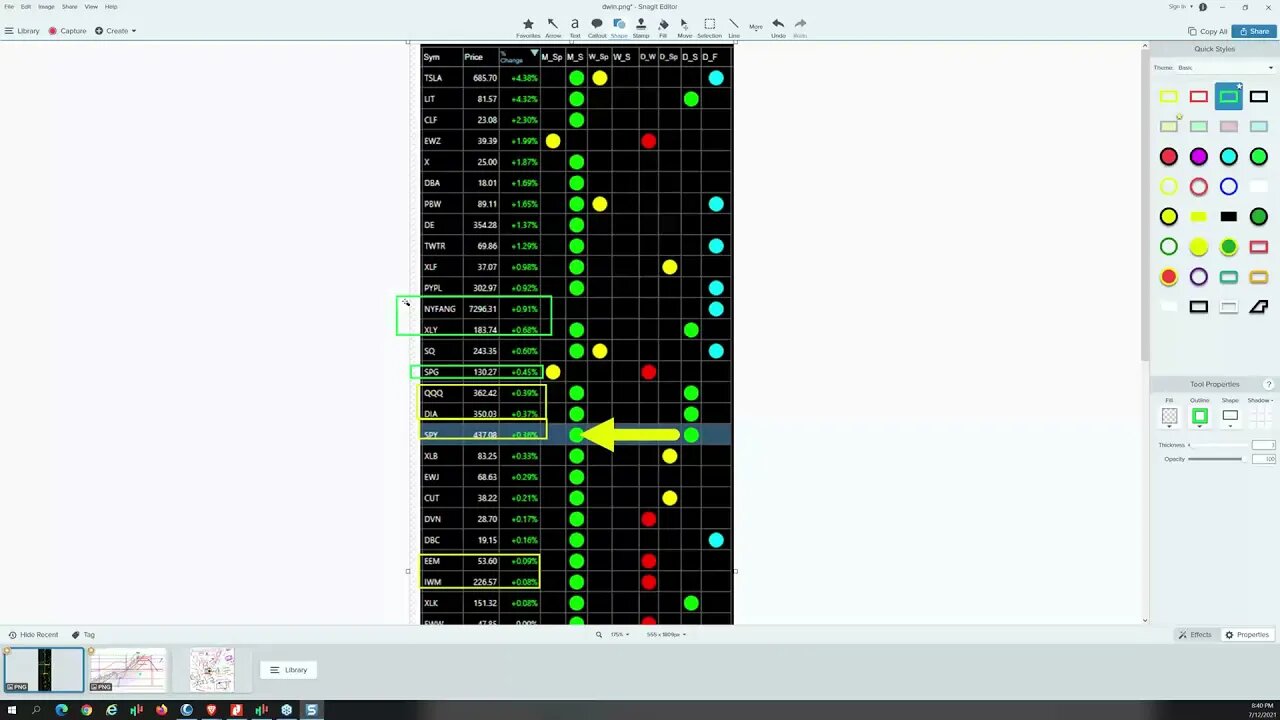
Task: Toggle the Properties panel
Action: (x=1247, y=635)
